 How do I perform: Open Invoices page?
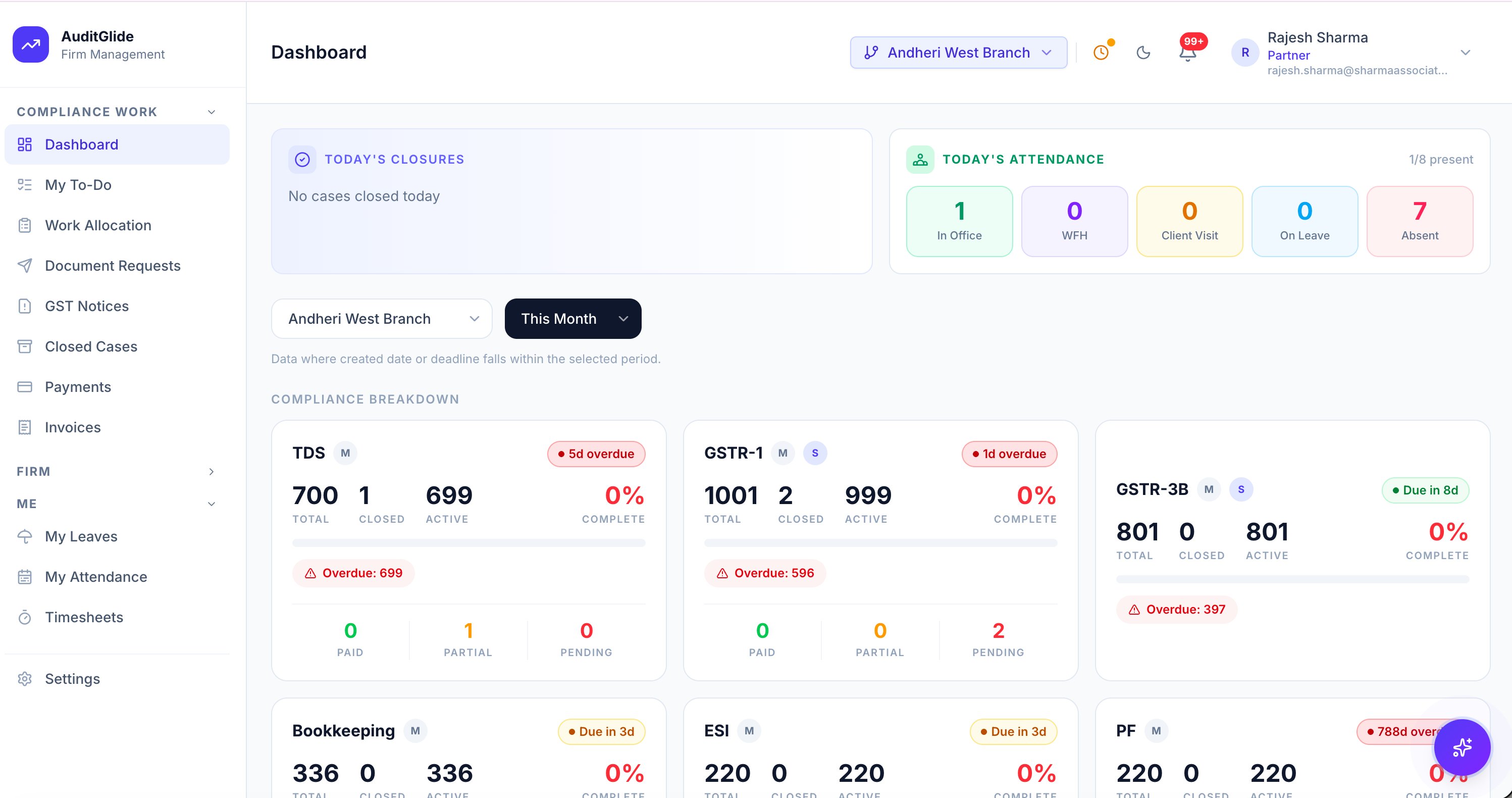click(118, 427)
